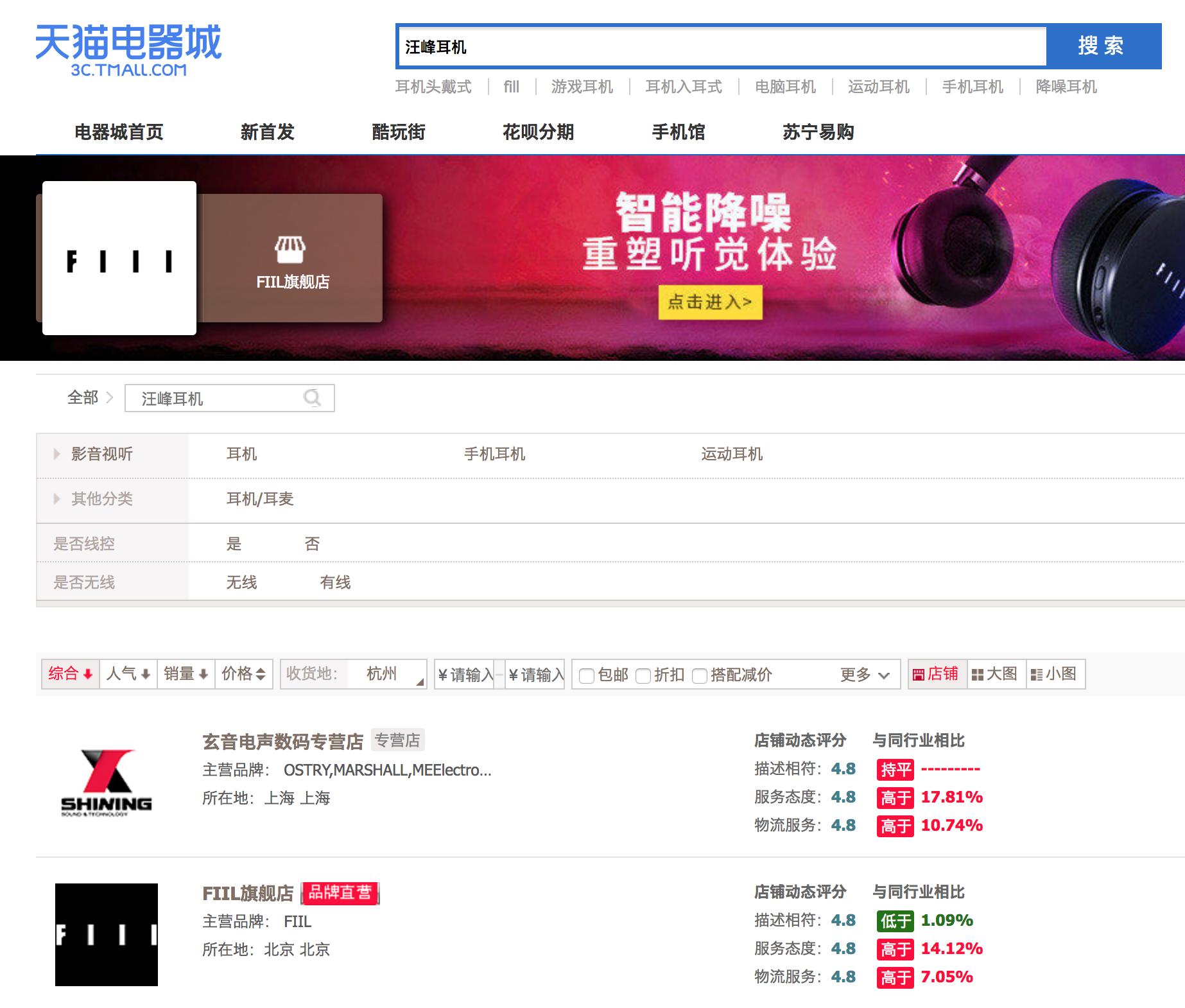Click brand text OSTRY,MARSHALL,MEElectro...
This screenshot has height=1008, width=1185.
pos(388,770)
